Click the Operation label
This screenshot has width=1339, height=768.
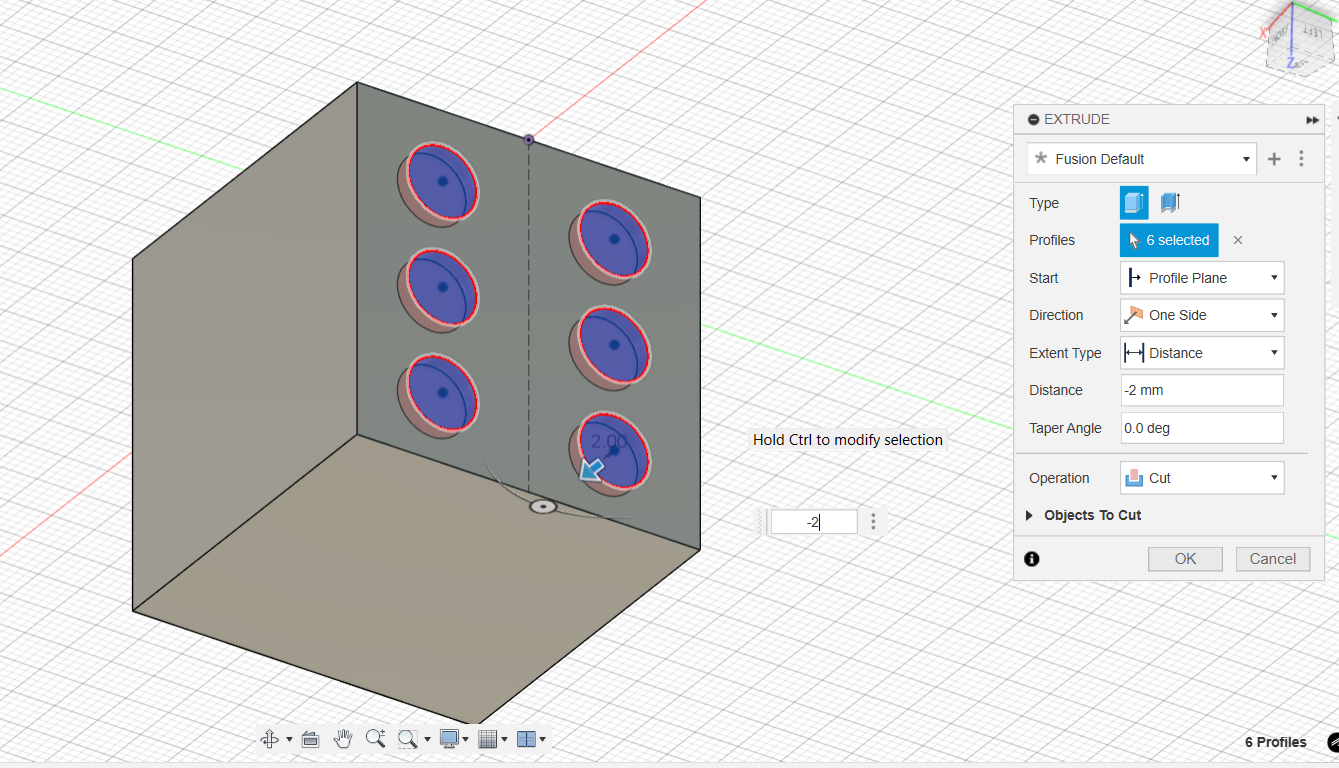click(1059, 478)
